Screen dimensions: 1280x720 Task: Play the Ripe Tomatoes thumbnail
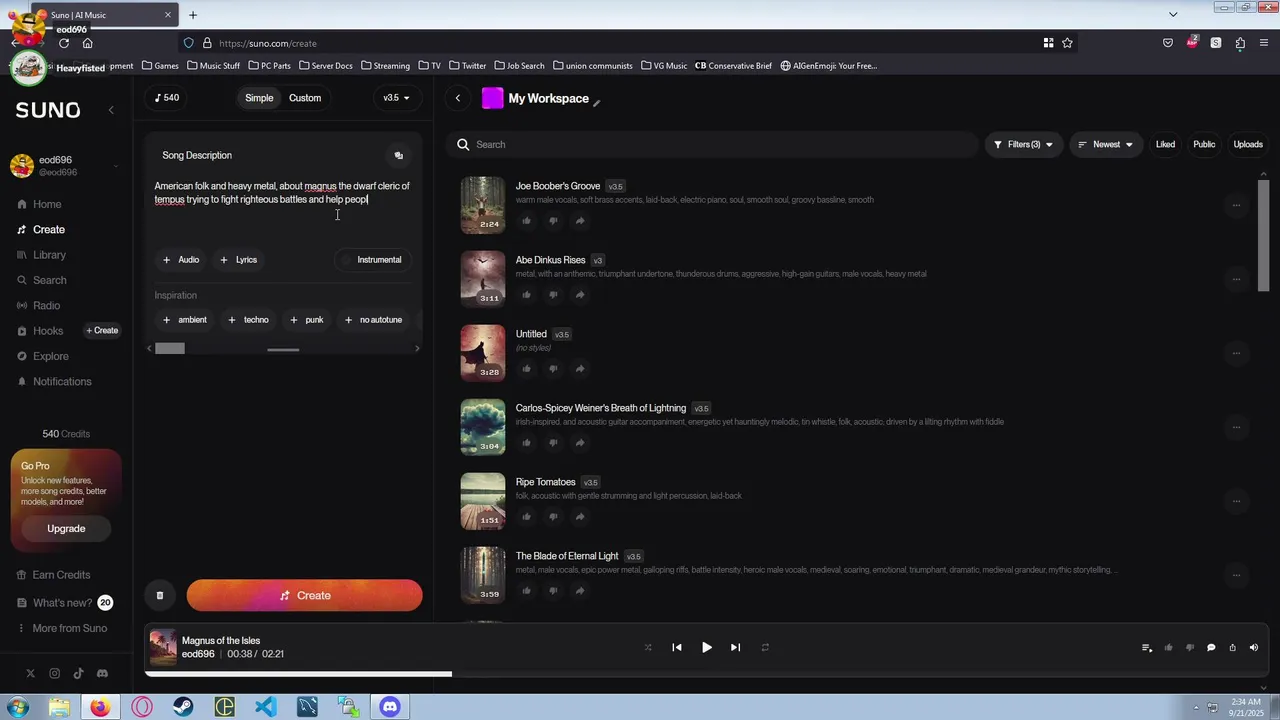point(483,501)
